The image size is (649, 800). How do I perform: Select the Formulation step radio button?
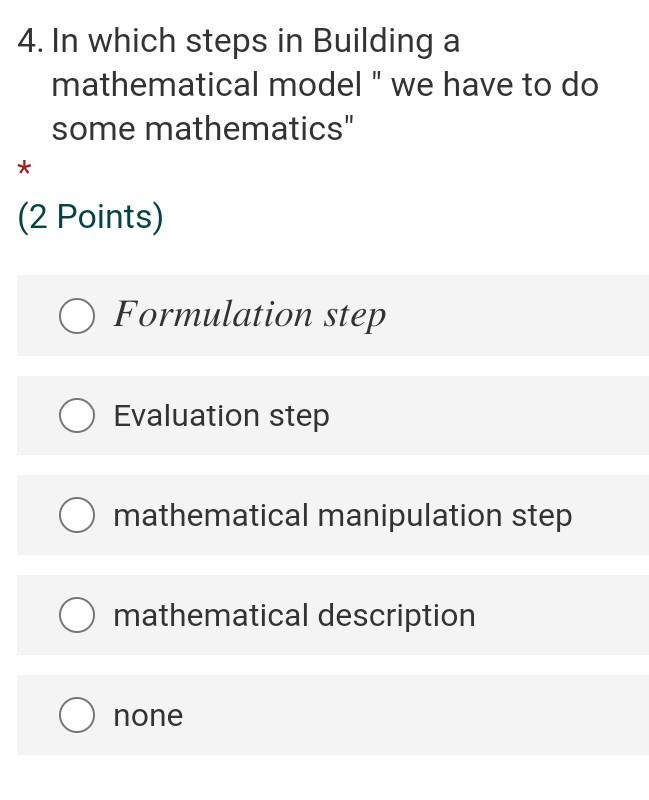point(77,316)
